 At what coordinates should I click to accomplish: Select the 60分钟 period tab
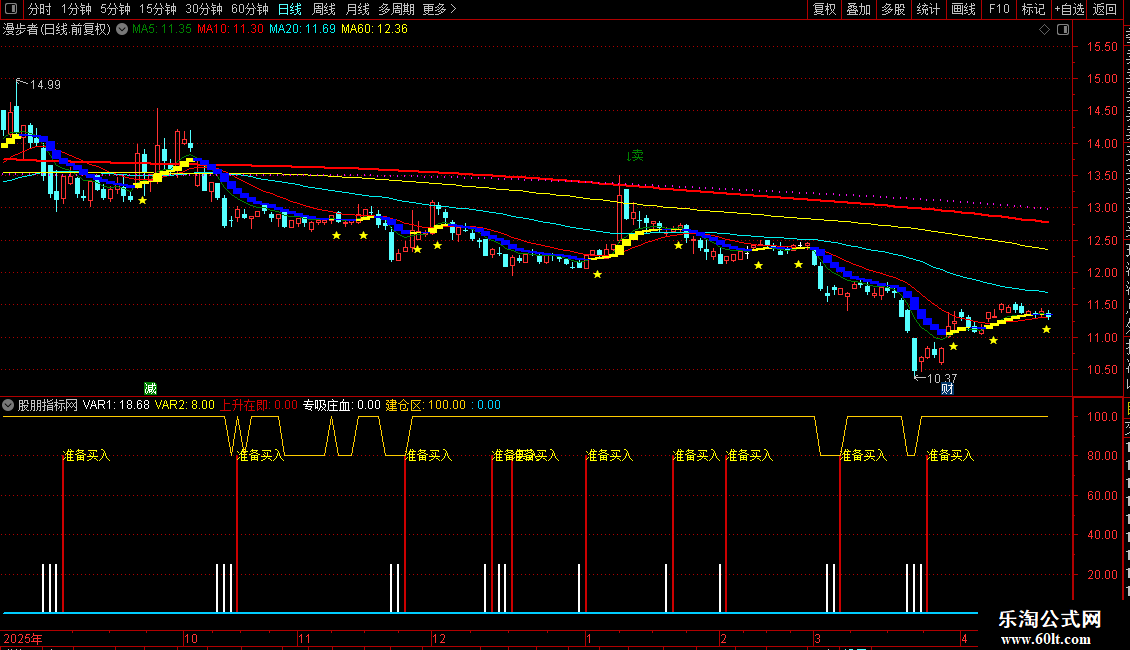(249, 9)
